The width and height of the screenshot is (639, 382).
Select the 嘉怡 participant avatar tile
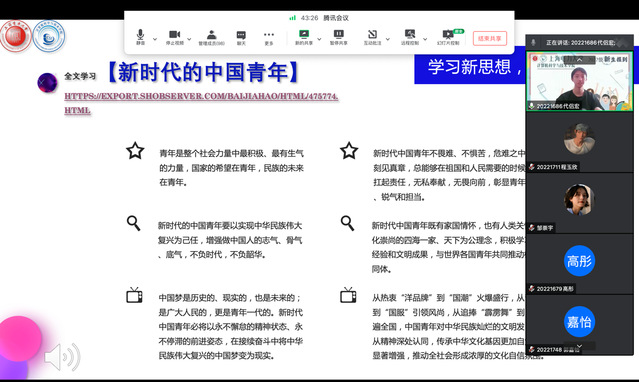point(580,322)
